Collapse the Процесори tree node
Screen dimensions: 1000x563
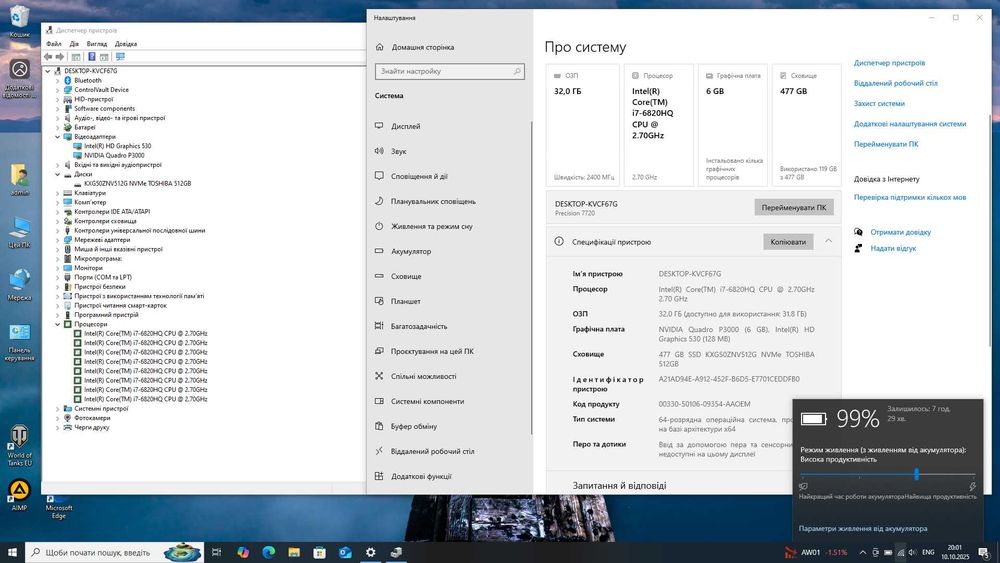tap(57, 324)
